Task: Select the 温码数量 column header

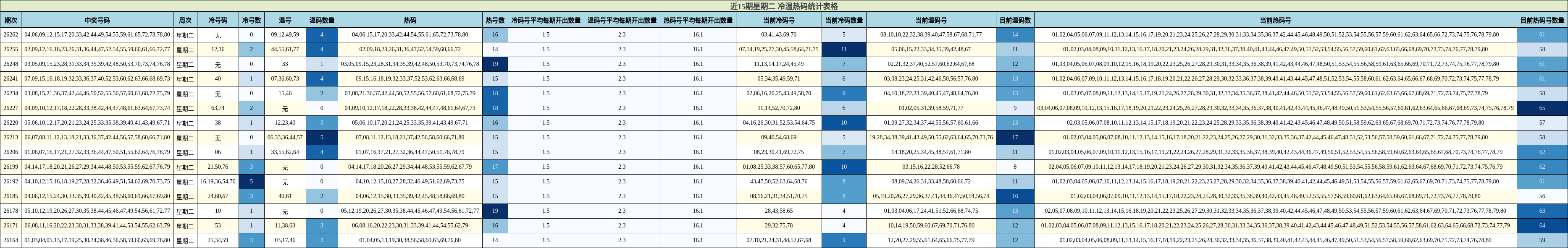Action: pyautogui.click(x=322, y=20)
